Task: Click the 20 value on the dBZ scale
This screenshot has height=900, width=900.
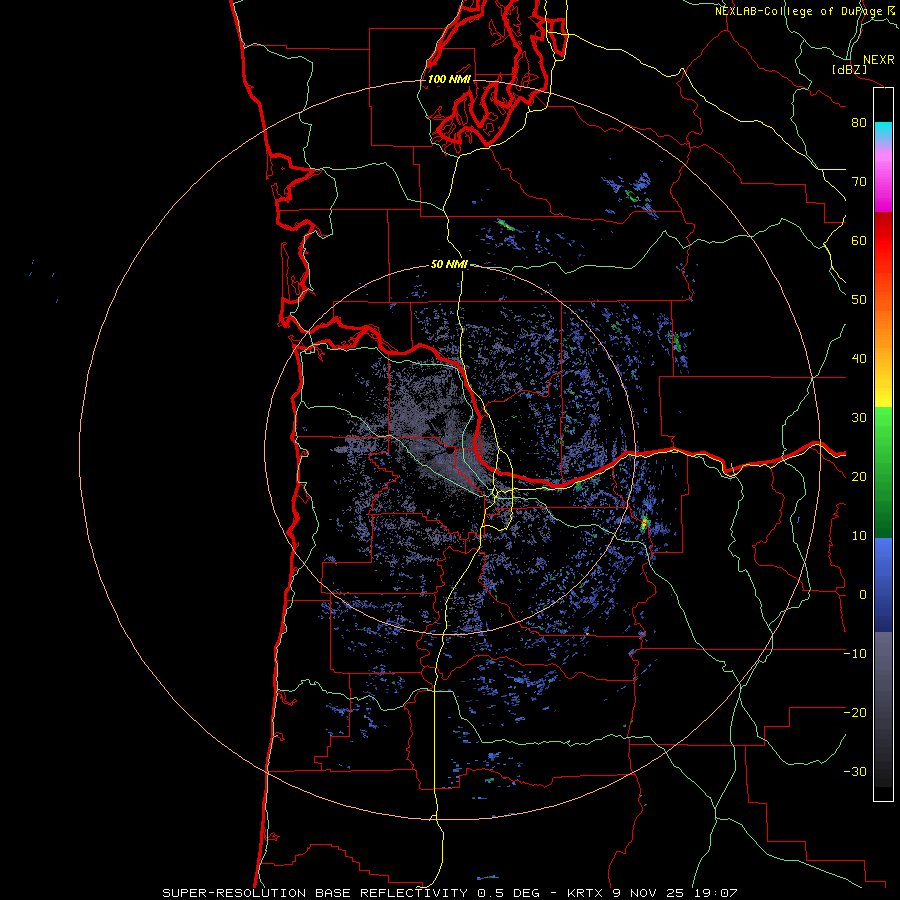Action: [x=859, y=476]
